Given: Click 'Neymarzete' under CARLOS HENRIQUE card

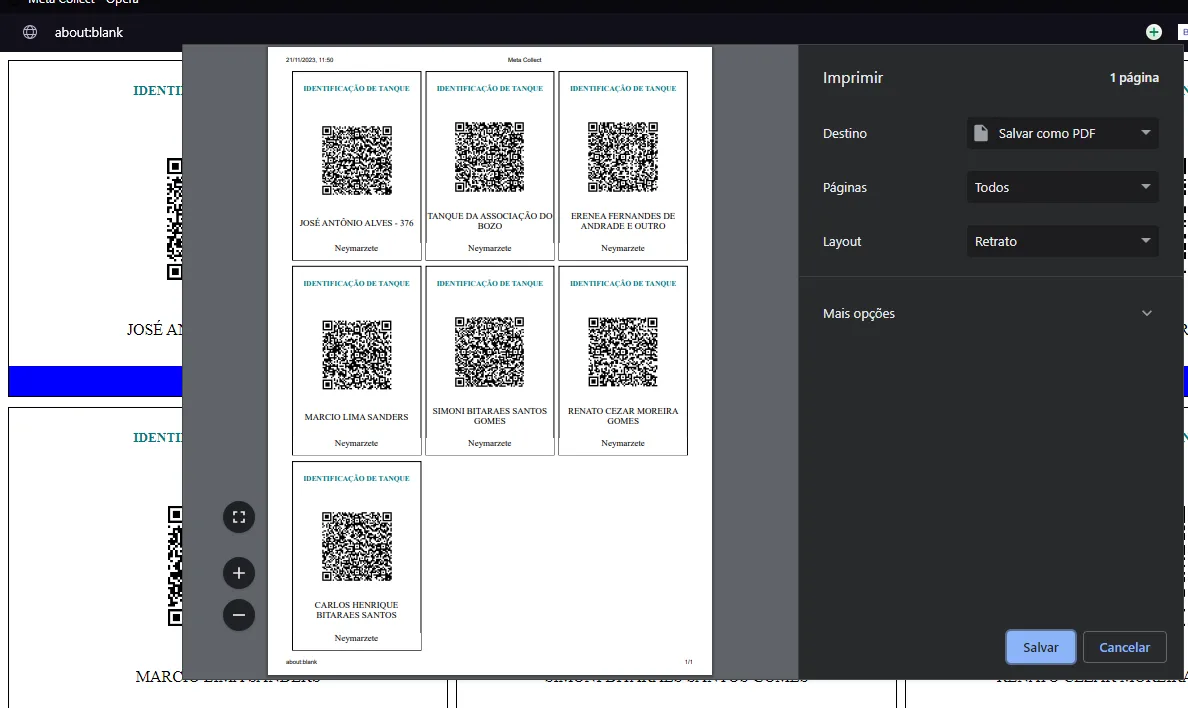Looking at the screenshot, I should [x=356, y=638].
